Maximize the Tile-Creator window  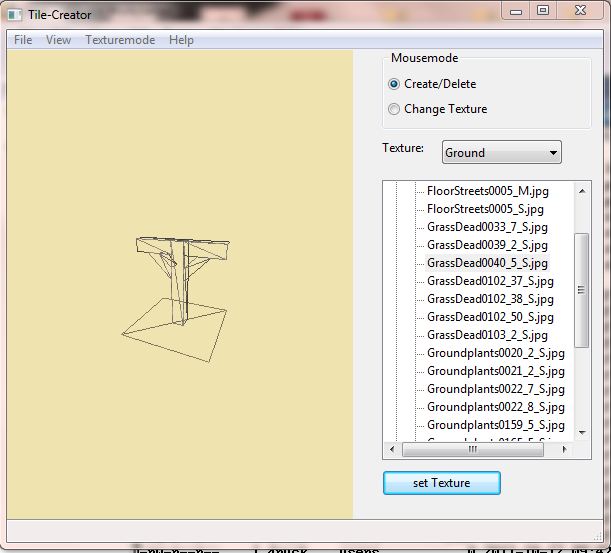coord(543,11)
